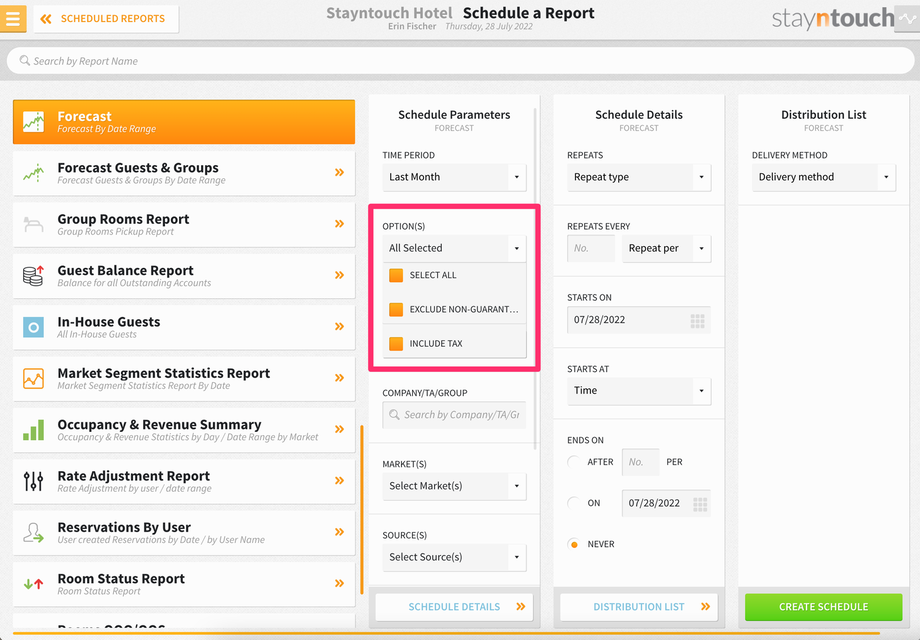Open the Time Period Last Month dropdown
The width and height of the screenshot is (920, 640).
click(454, 177)
